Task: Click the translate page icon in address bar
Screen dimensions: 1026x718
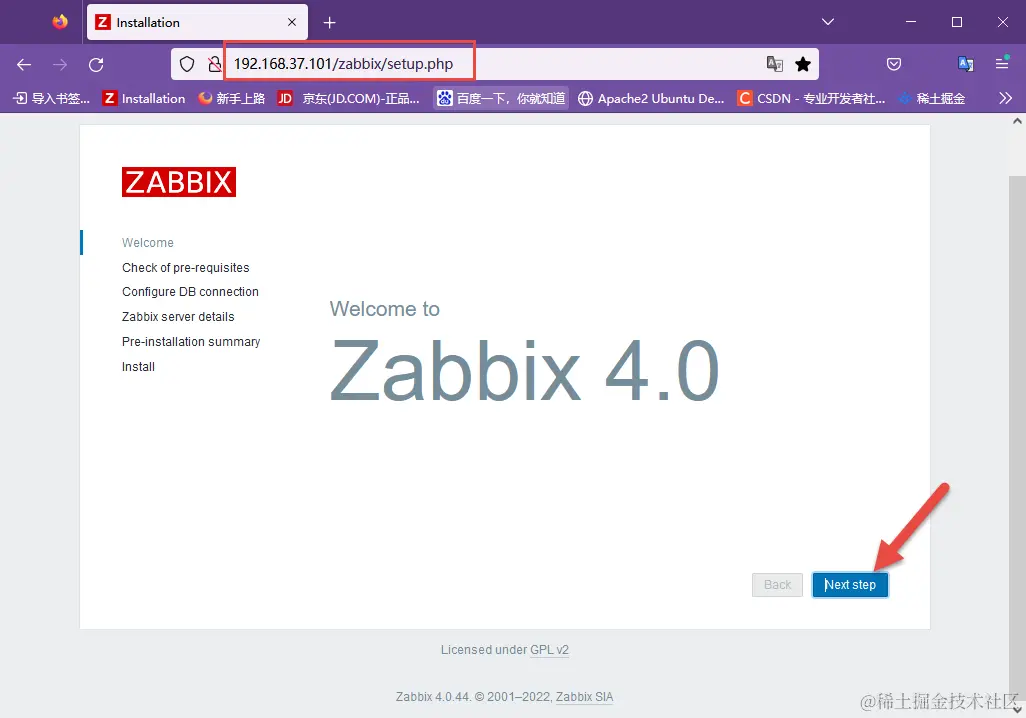Action: point(775,63)
